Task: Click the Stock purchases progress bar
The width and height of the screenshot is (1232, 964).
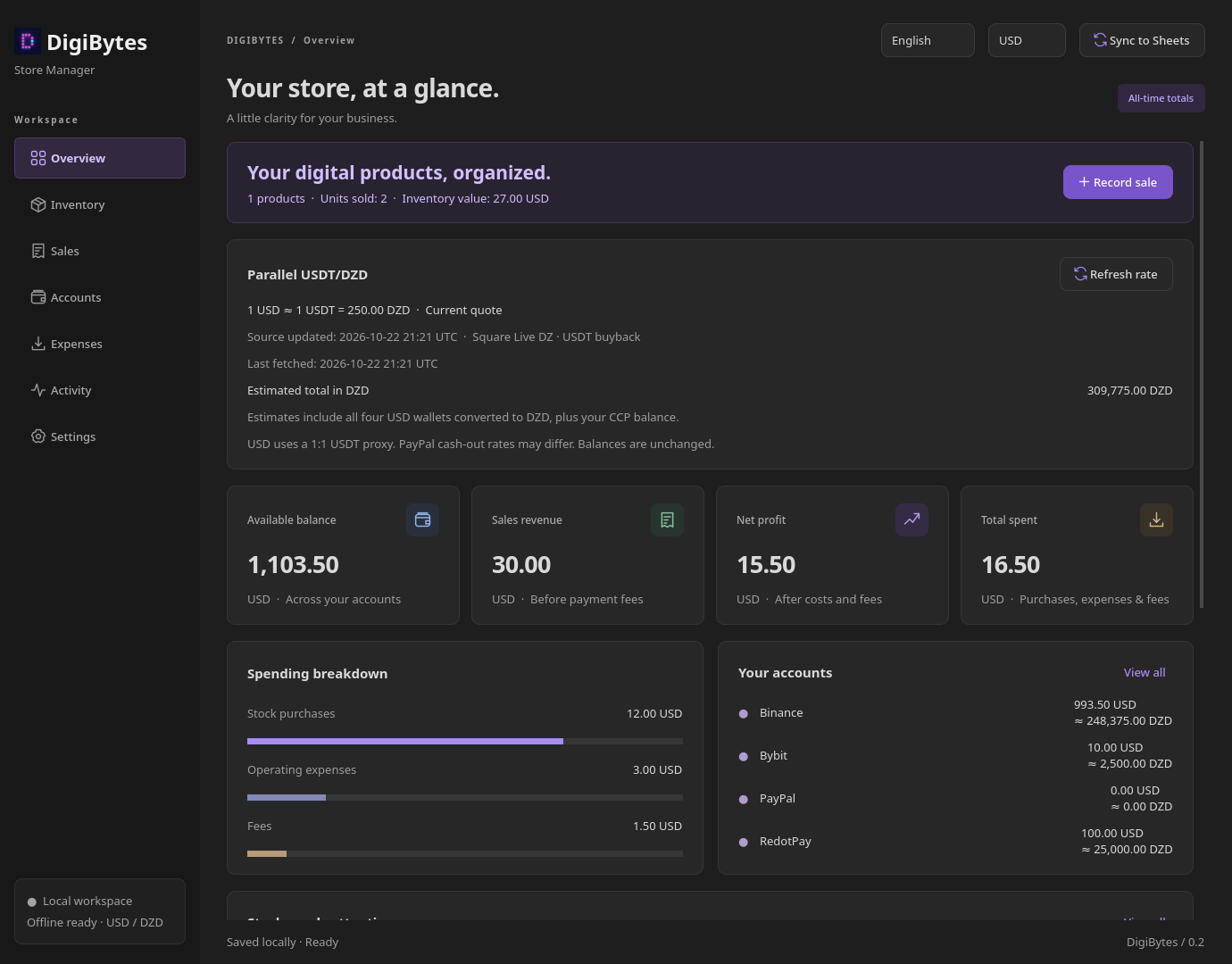Action: (465, 741)
